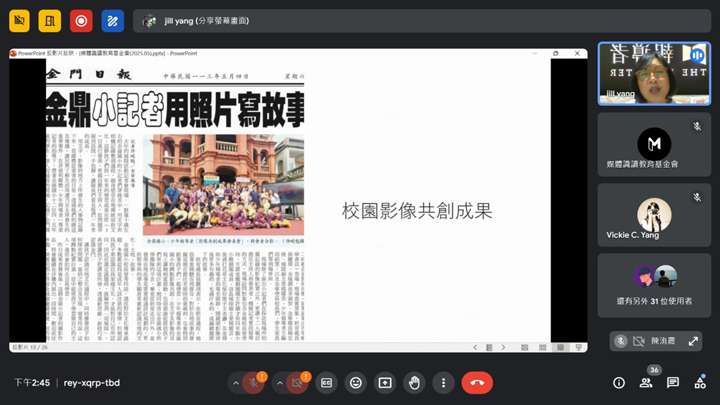Expand the camera video settings chevron
Viewport: 720px width, 405px height.
(280, 383)
